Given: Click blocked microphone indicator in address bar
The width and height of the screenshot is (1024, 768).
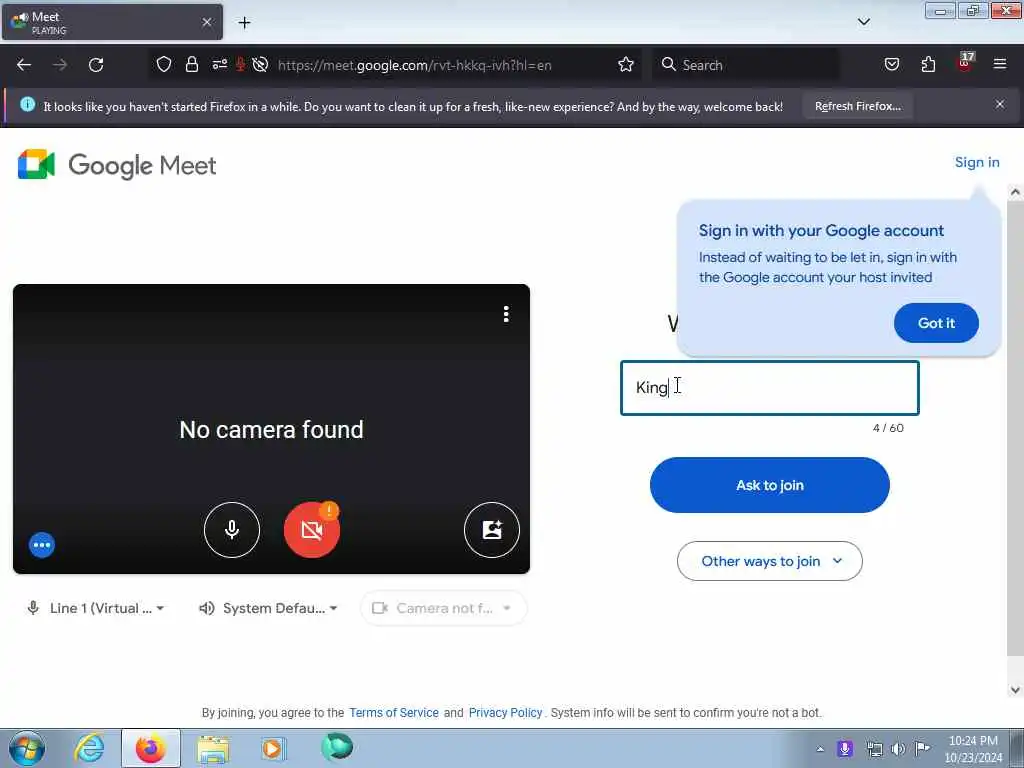Looking at the screenshot, I should 240,65.
